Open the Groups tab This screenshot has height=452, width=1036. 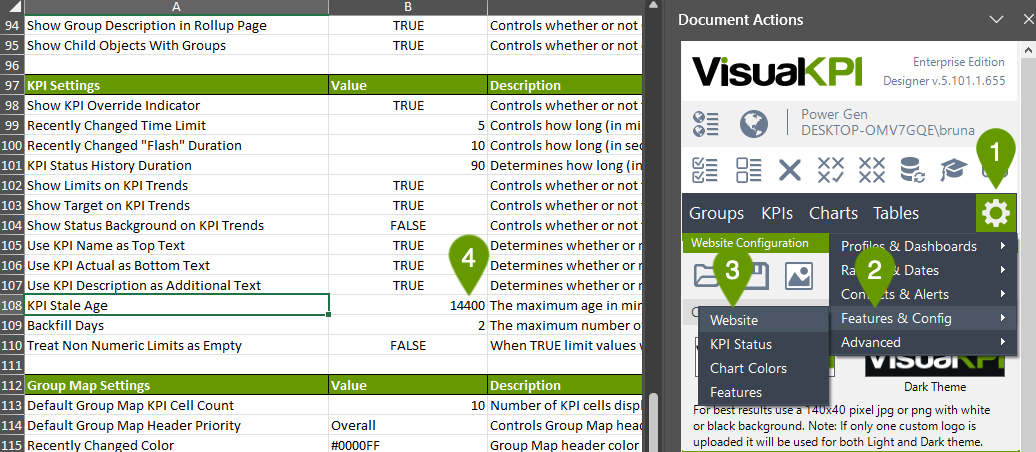(716, 213)
